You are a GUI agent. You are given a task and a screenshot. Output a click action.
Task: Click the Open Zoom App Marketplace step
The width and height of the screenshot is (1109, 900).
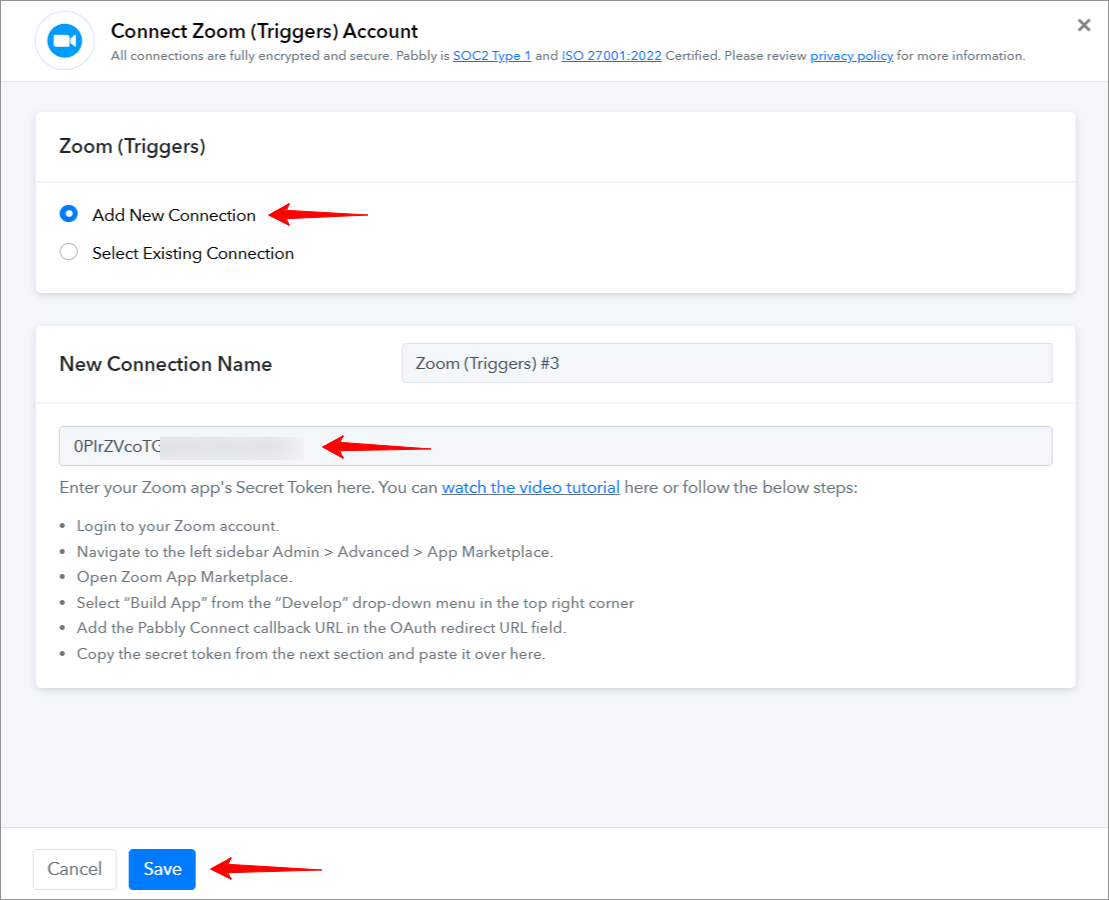point(184,577)
